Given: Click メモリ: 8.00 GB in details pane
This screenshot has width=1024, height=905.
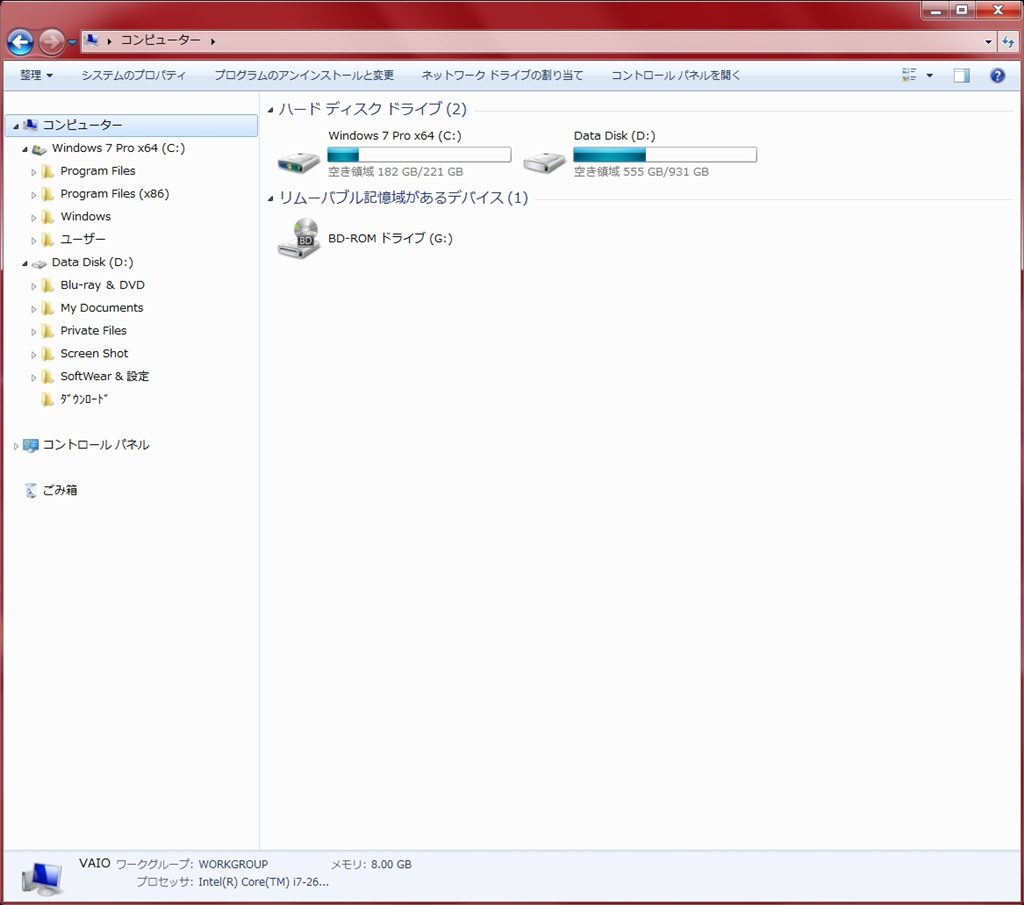Looking at the screenshot, I should [x=372, y=865].
